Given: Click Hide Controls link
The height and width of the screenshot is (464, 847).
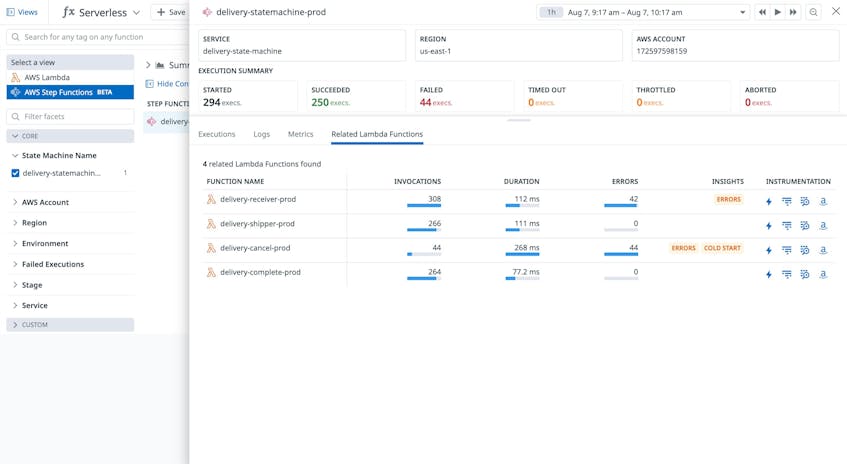Looking at the screenshot, I should [x=167, y=84].
